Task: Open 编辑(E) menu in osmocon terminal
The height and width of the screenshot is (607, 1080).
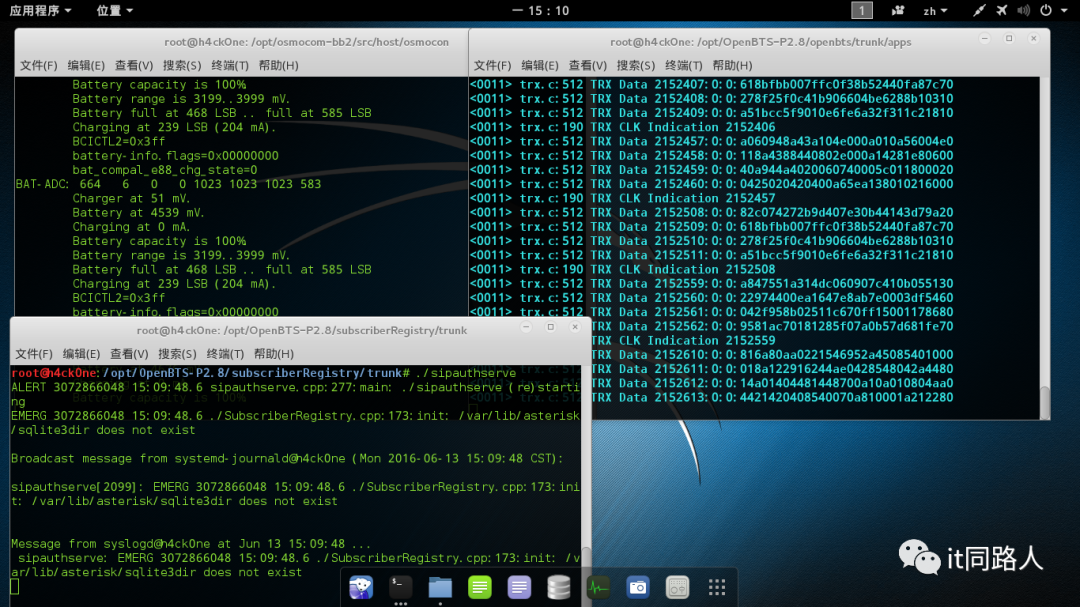Action: (x=86, y=65)
